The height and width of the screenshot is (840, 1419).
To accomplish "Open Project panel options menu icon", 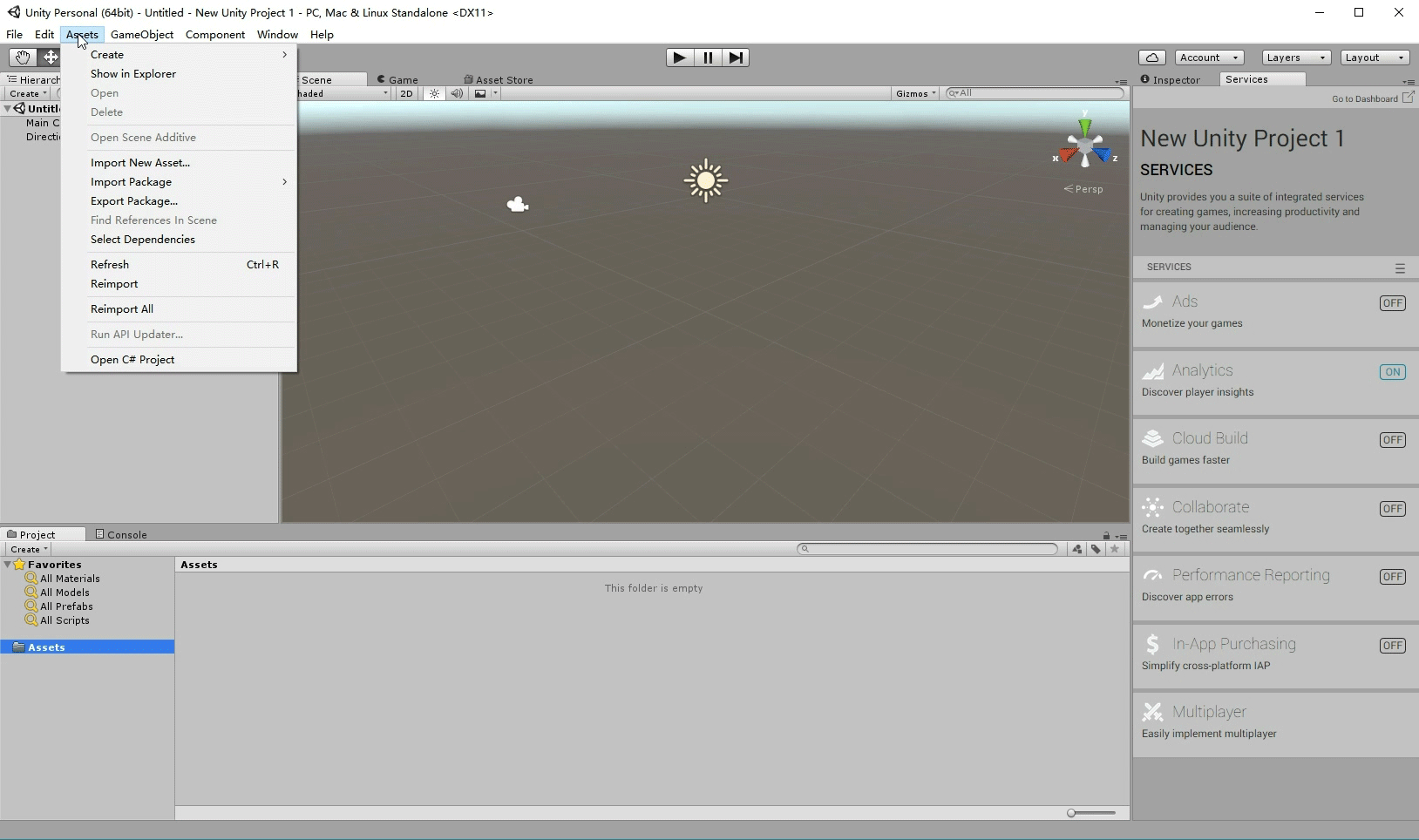I will (x=1122, y=537).
